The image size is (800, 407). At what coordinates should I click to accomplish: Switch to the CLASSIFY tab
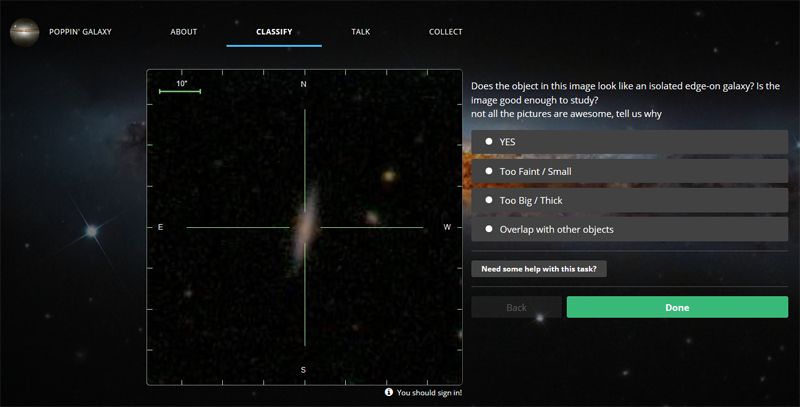[x=274, y=32]
